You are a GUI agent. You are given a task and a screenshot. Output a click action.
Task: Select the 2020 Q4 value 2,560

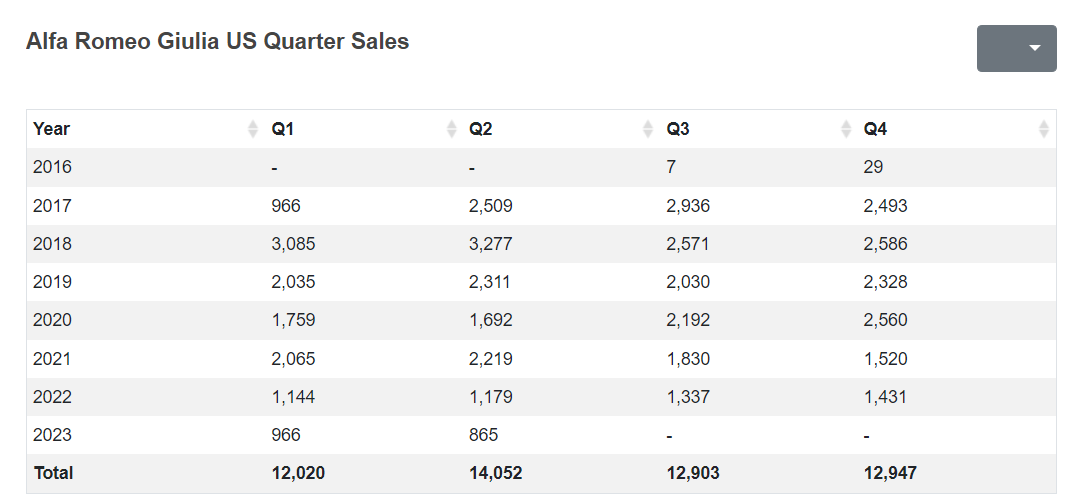point(886,320)
